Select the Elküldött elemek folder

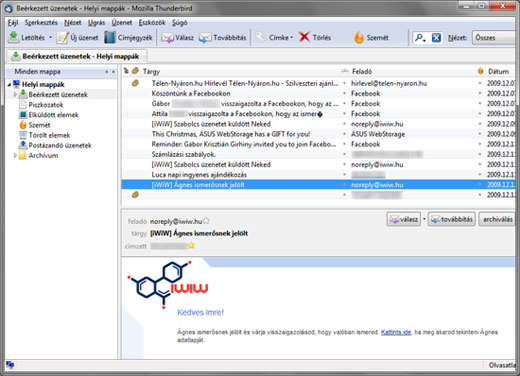click(53, 115)
